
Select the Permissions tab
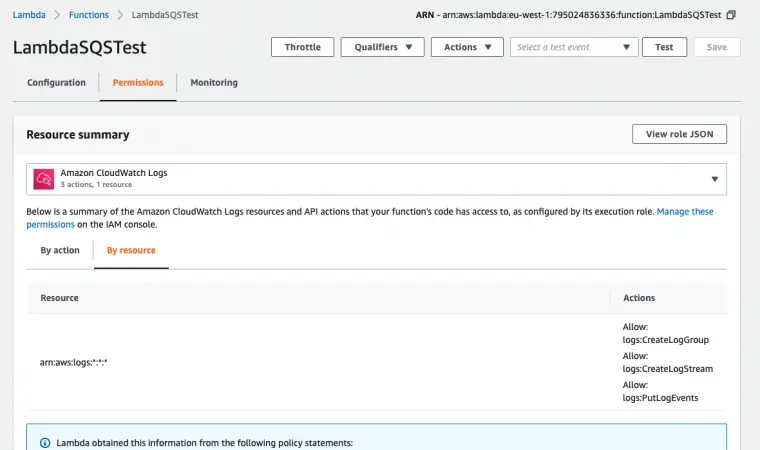pos(138,83)
